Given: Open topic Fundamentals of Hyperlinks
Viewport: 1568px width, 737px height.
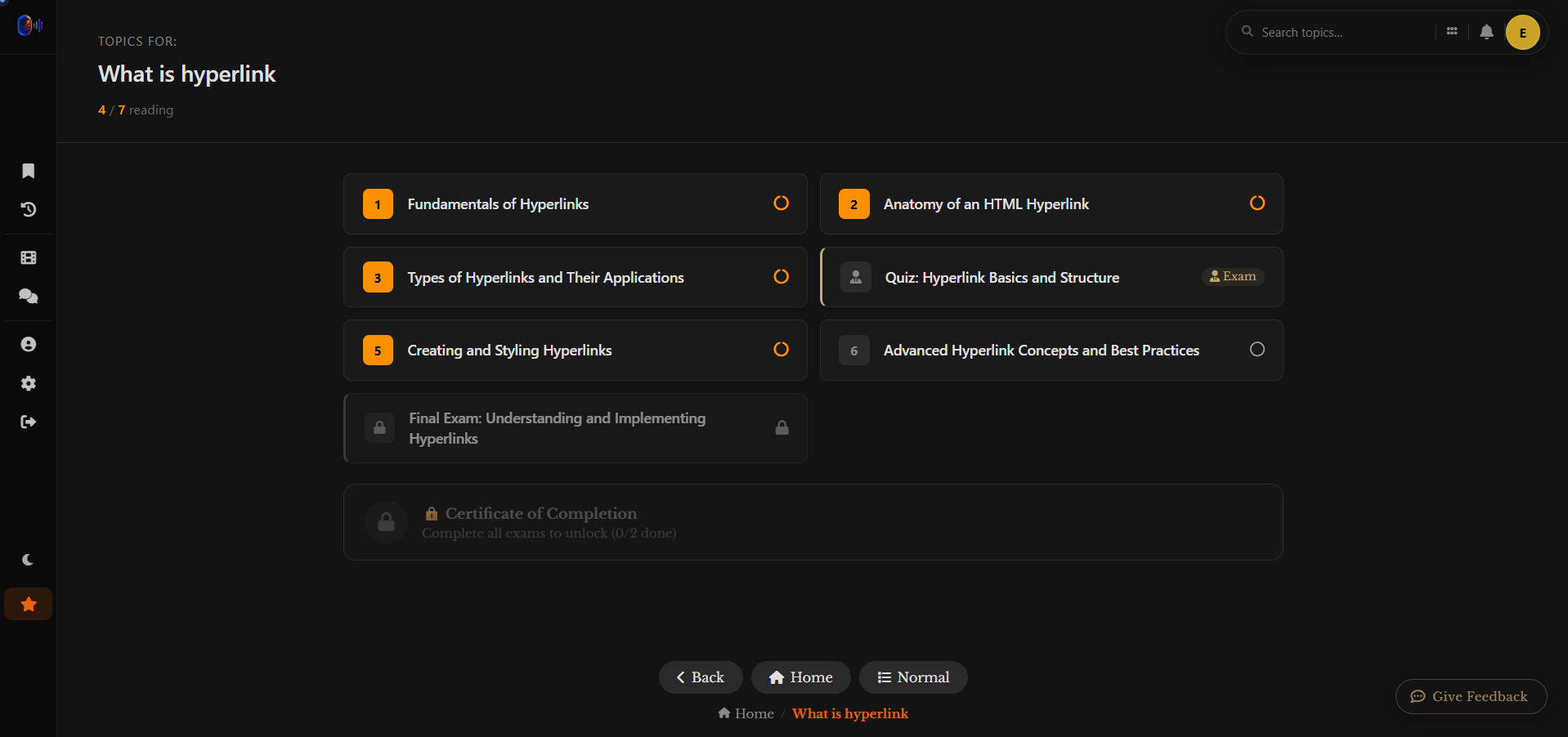Looking at the screenshot, I should pyautogui.click(x=576, y=204).
